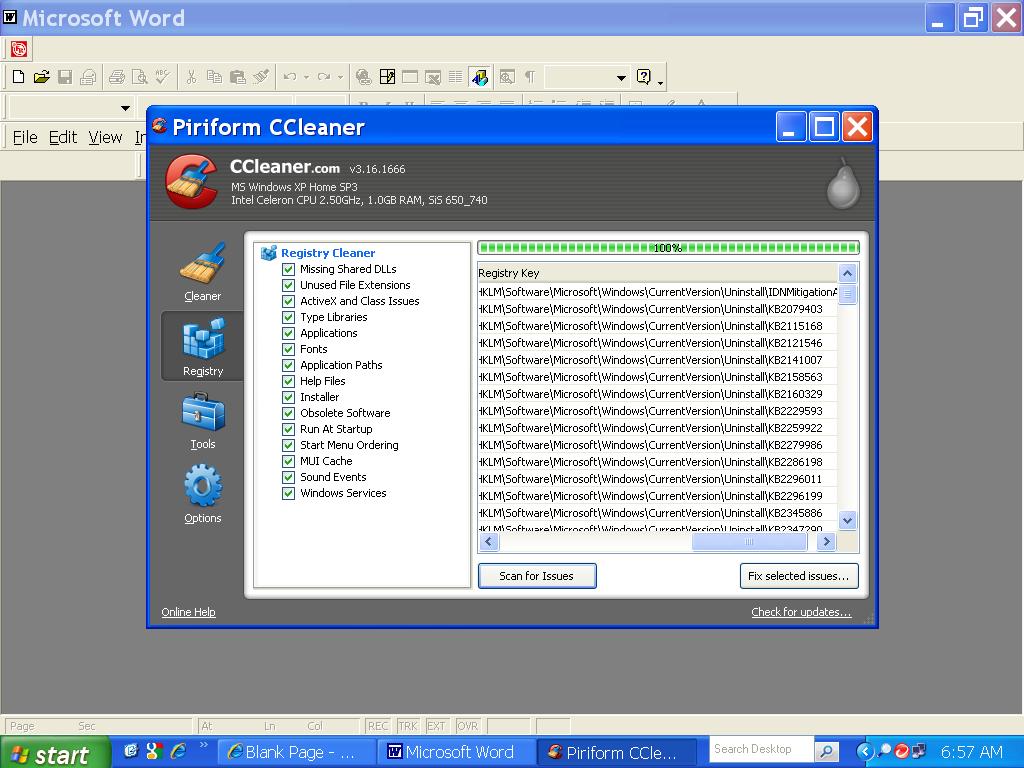Open the File menu in Word
The width and height of the screenshot is (1024, 768).
pos(25,137)
